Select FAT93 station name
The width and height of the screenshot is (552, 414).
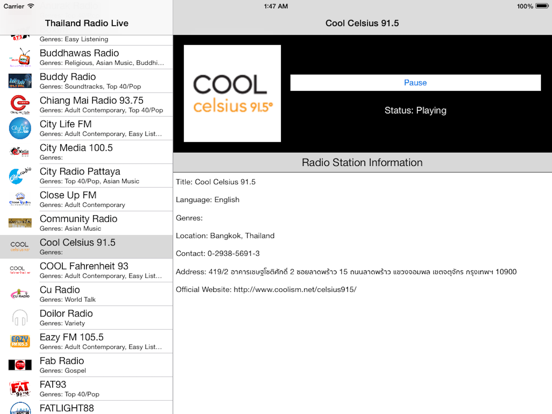pyautogui.click(x=53, y=384)
